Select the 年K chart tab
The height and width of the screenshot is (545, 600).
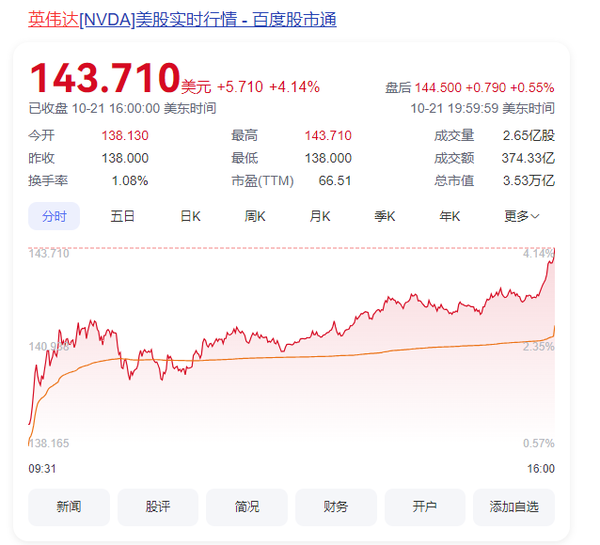coord(450,216)
